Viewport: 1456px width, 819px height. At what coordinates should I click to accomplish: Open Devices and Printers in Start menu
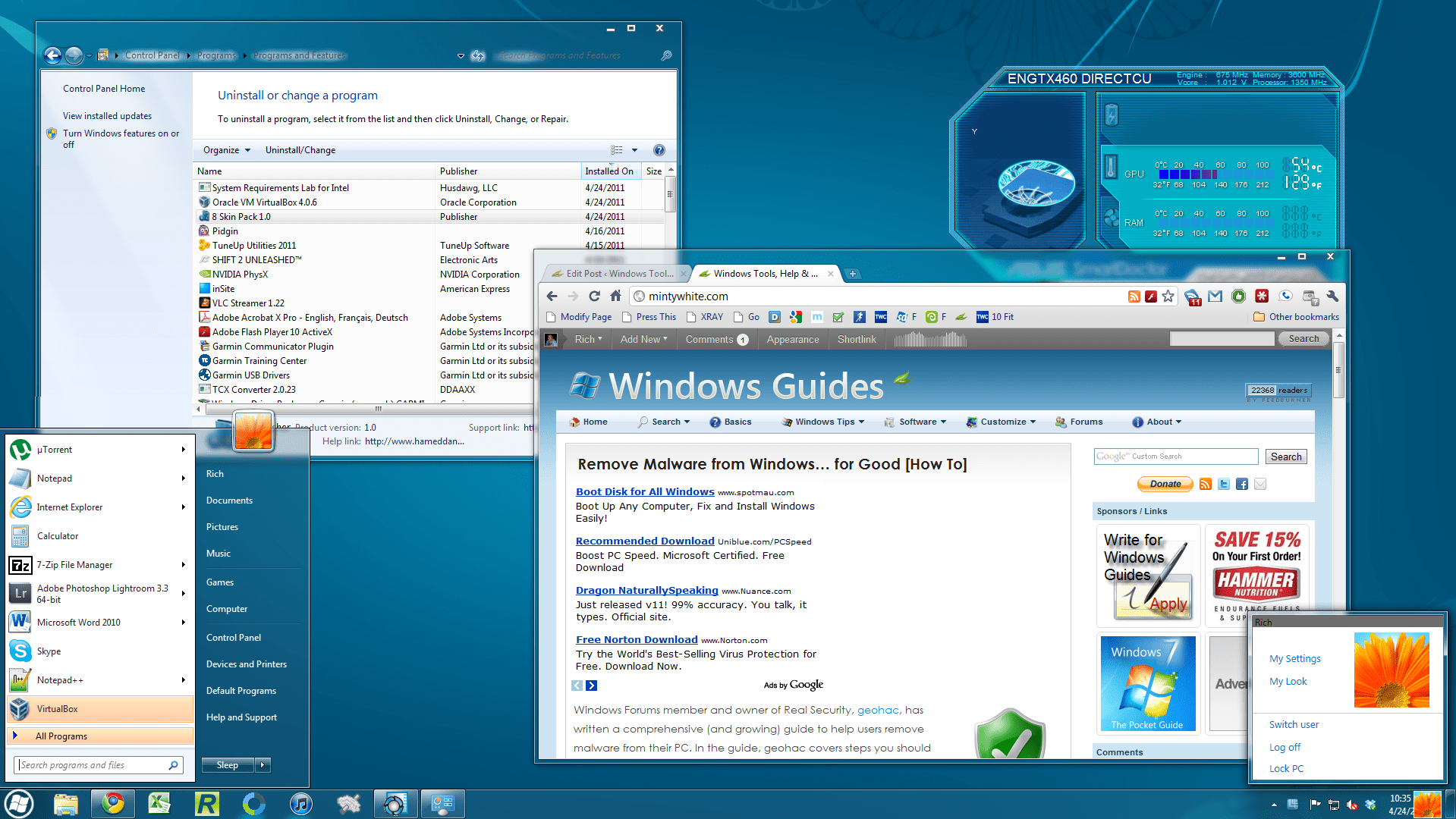tap(247, 664)
